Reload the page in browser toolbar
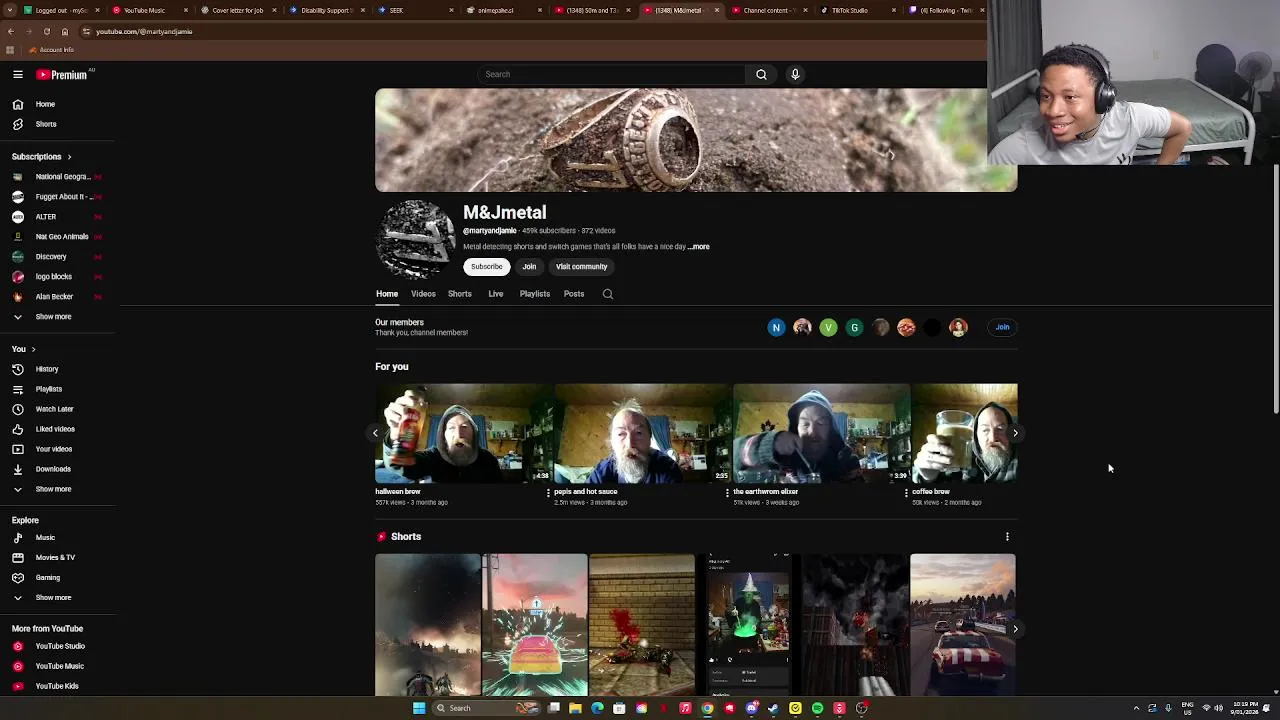Screen dimensions: 1280x720 [46, 31]
